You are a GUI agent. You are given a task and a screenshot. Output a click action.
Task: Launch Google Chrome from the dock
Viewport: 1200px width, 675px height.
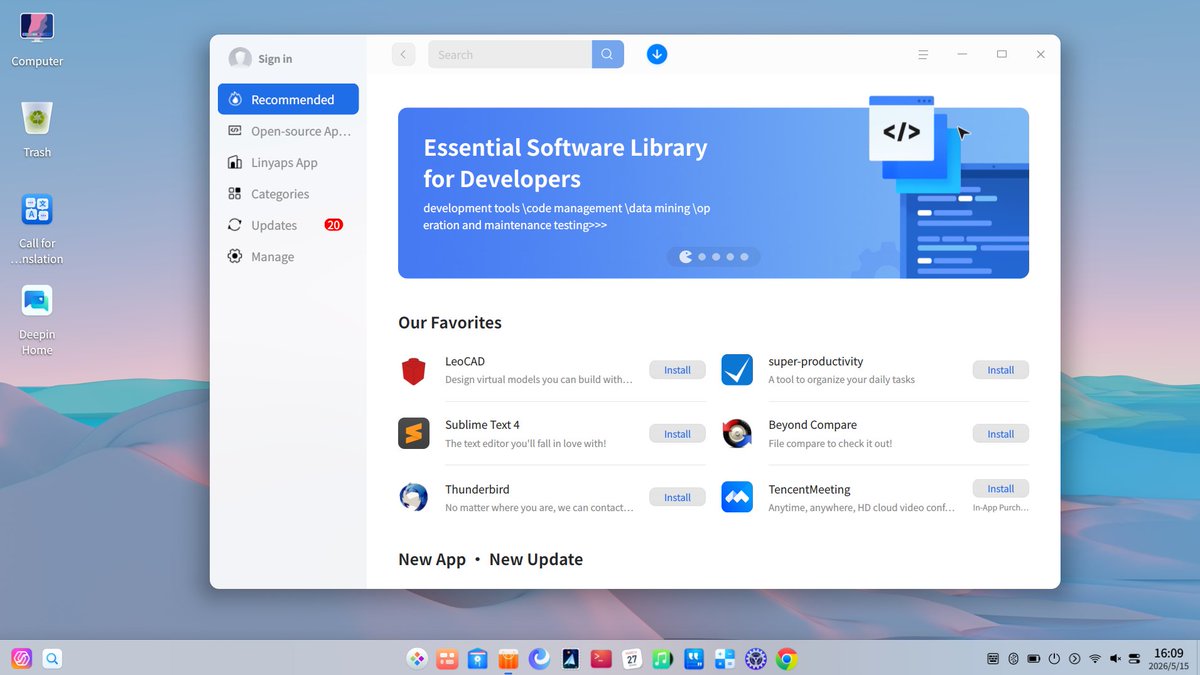pos(787,659)
